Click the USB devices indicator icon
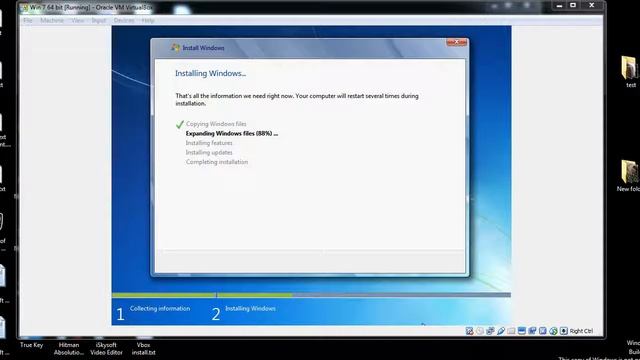Screen dimensions: 640x360 click(x=501, y=331)
